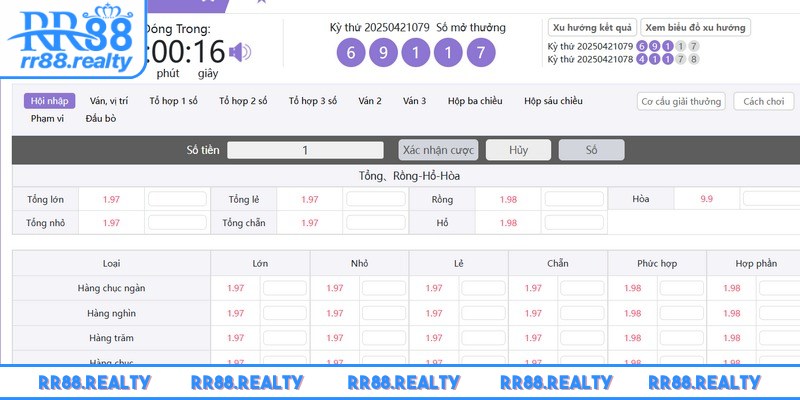Screen dimensions: 800x400
Task: Select Tổng lớn odds 1.97
Action: coord(111,199)
